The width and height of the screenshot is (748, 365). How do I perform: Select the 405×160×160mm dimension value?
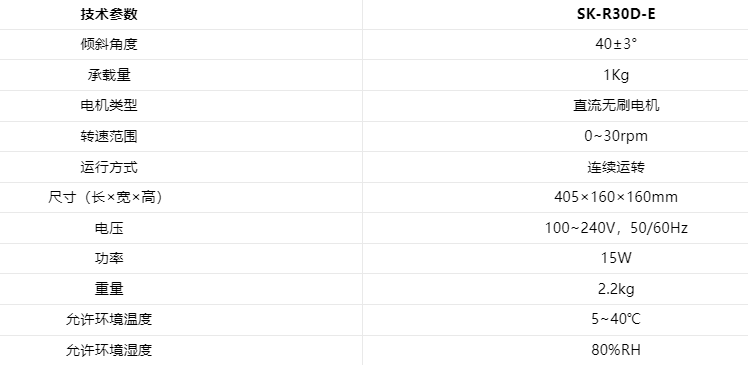coord(616,197)
